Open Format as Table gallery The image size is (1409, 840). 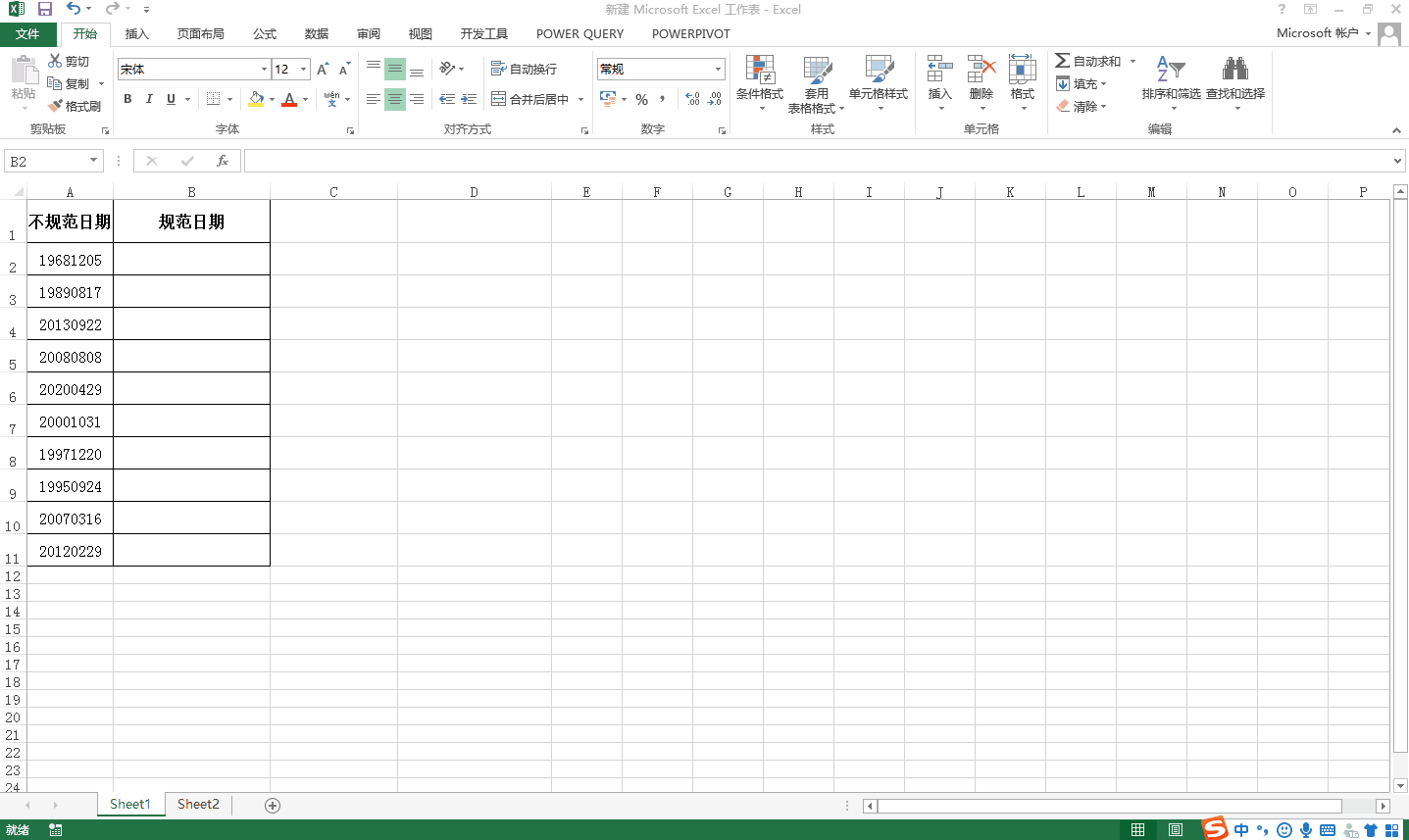click(816, 82)
